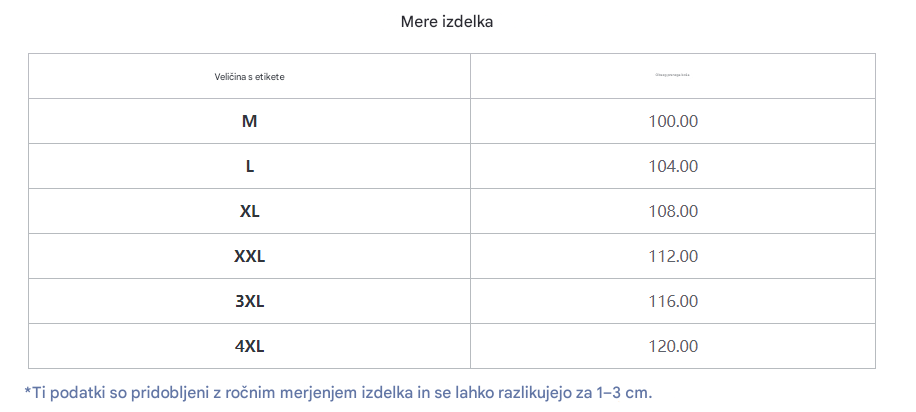Screen dimensions: 916x412
Task: Click the 104.00 measurement value
Action: (x=673, y=166)
